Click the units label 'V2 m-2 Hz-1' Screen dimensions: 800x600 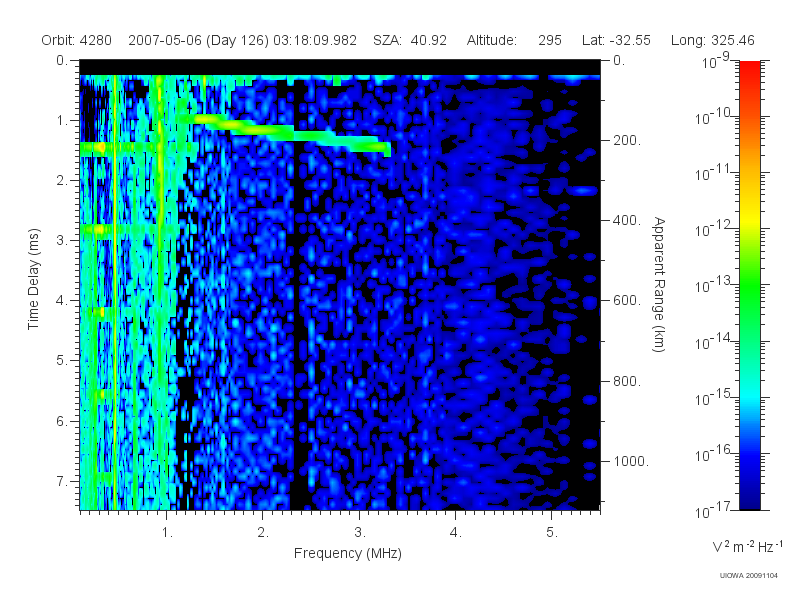click(747, 546)
